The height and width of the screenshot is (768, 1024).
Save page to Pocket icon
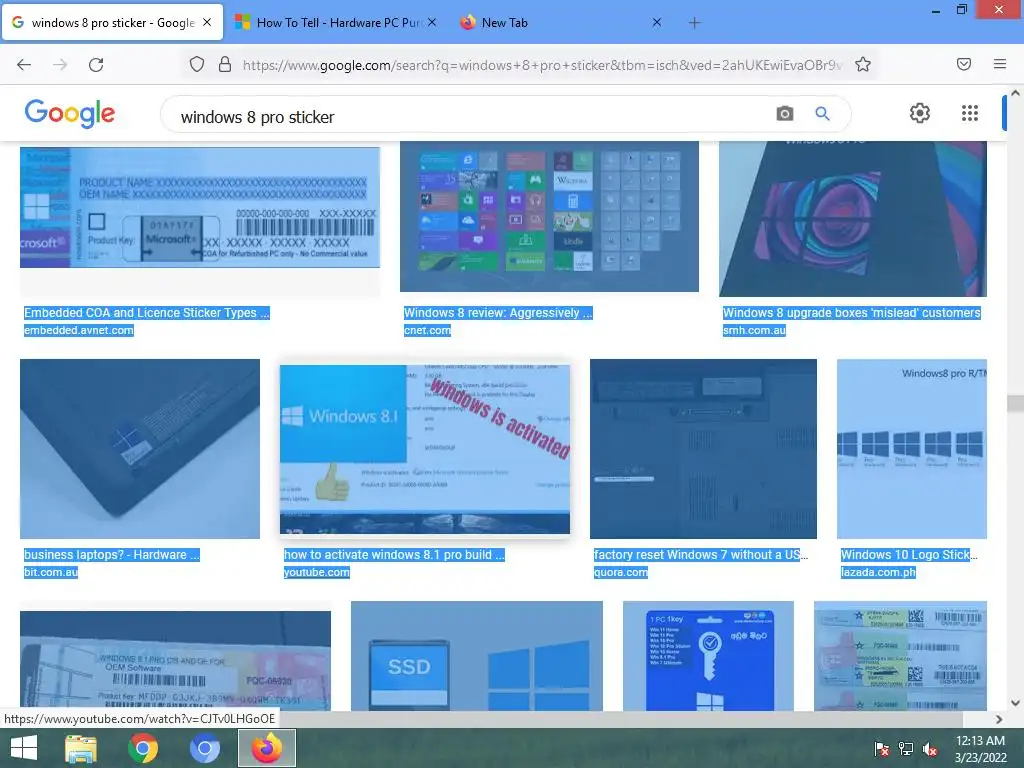[964, 64]
